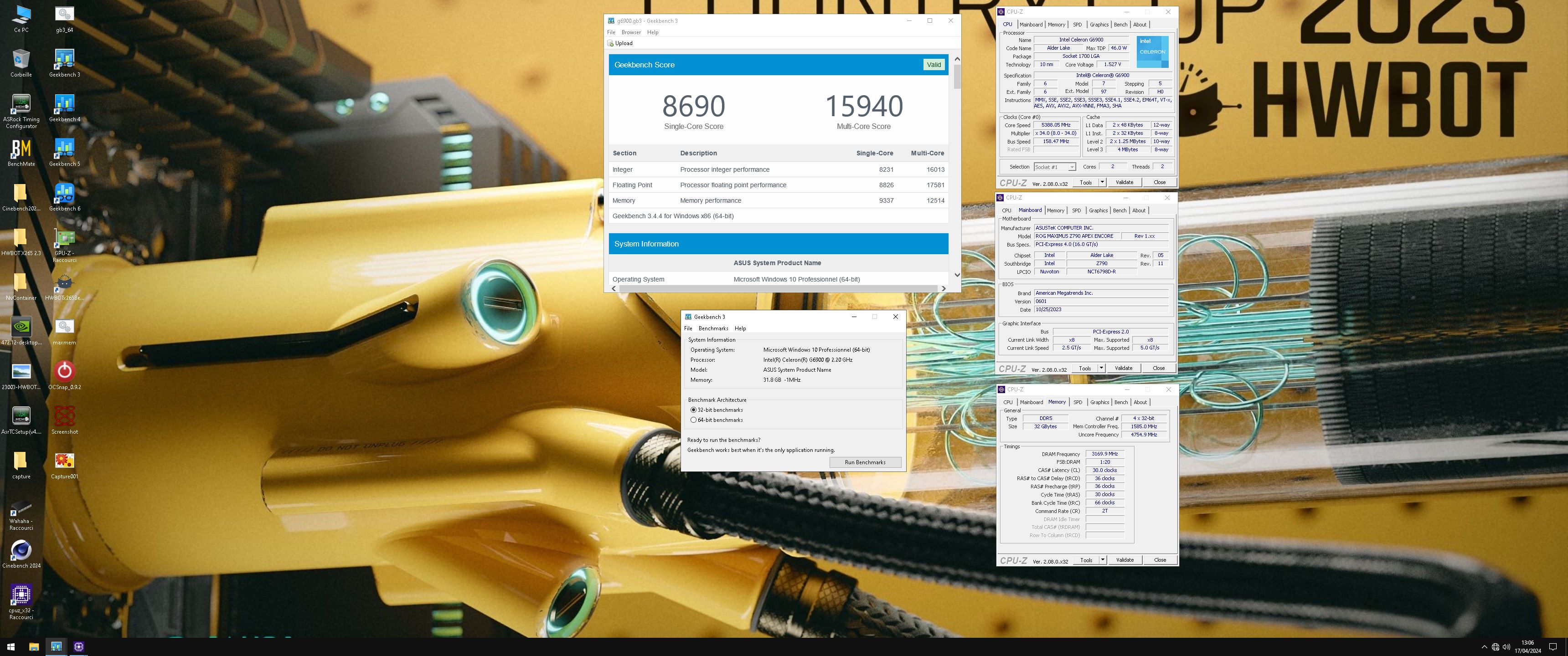Open the HWBOT X265 2.3 folder
Viewport: 1568px width, 656px height.
(x=21, y=242)
